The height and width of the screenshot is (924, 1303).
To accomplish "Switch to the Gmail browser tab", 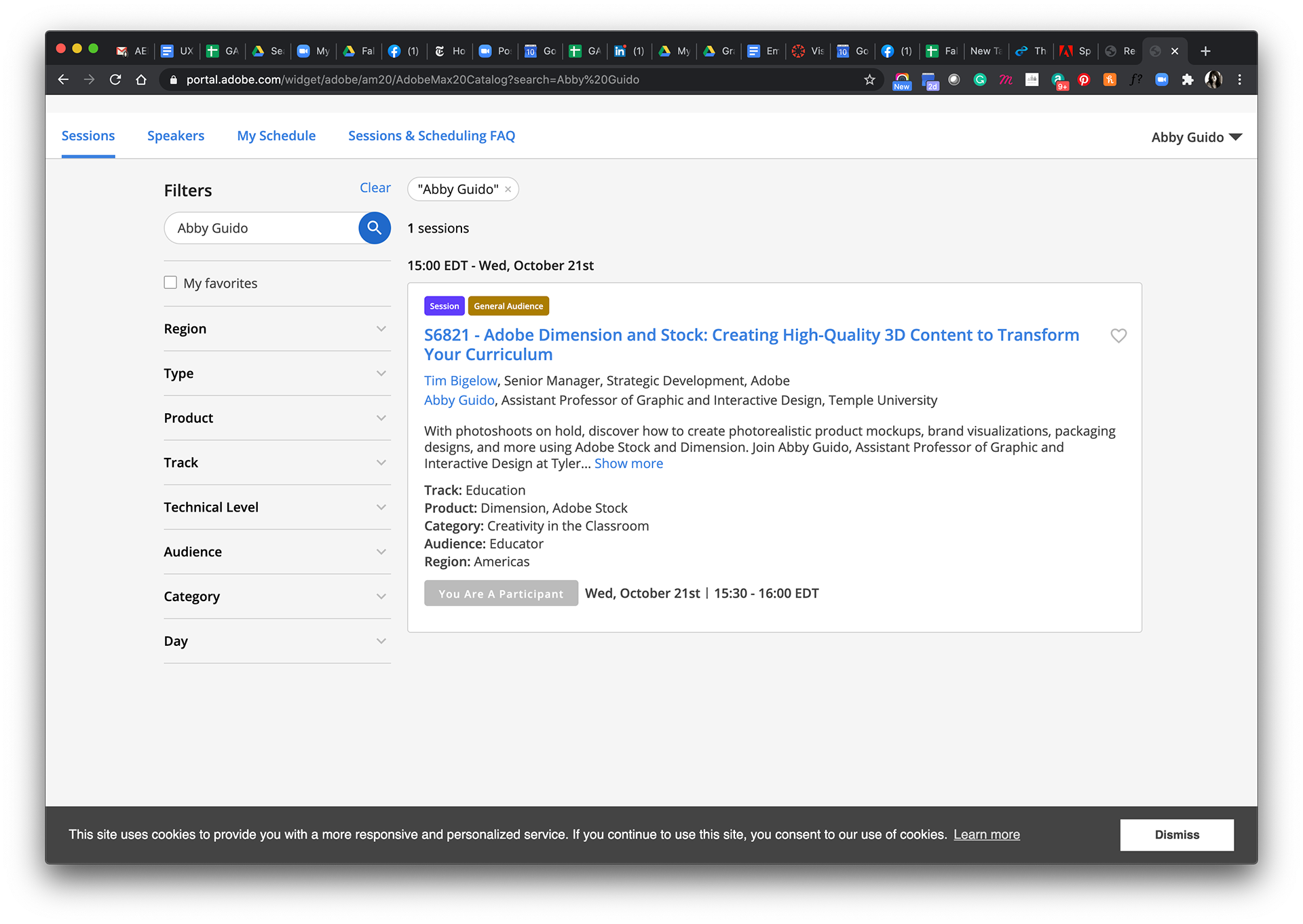I will 132,51.
